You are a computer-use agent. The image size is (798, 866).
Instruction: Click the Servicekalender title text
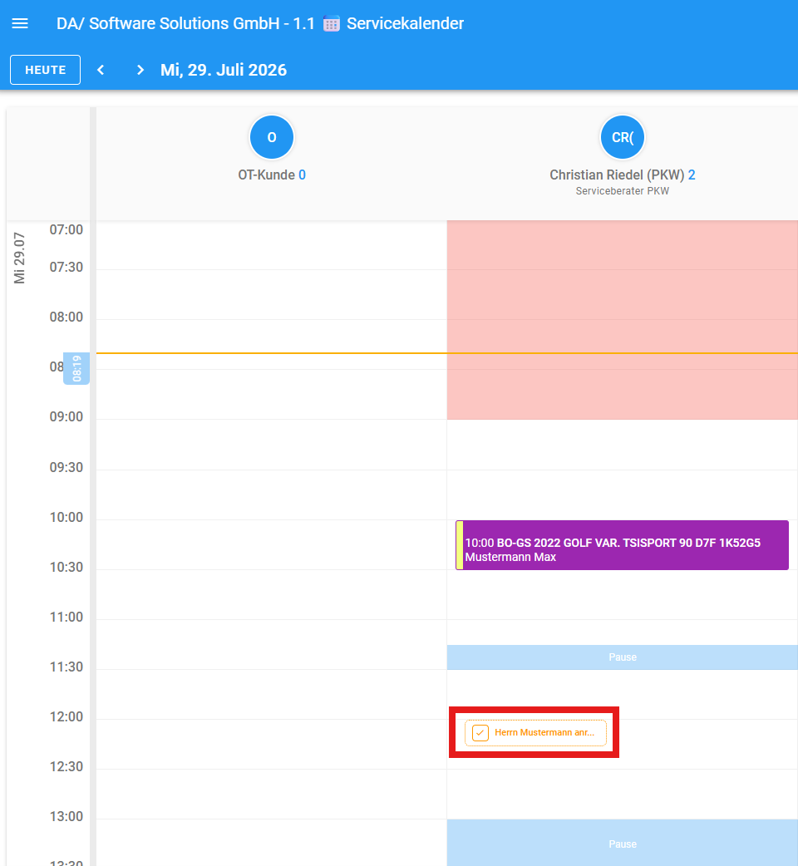405,24
